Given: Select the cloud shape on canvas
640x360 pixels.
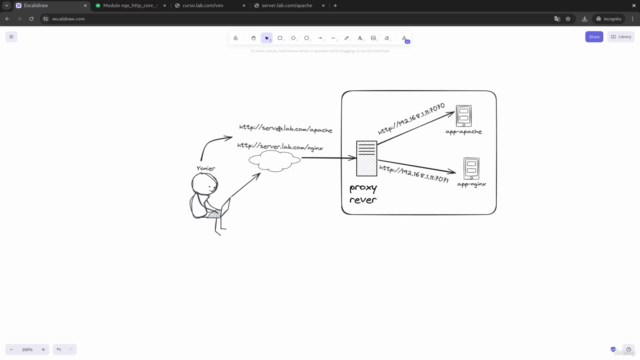Looking at the screenshot, I should [x=275, y=161].
